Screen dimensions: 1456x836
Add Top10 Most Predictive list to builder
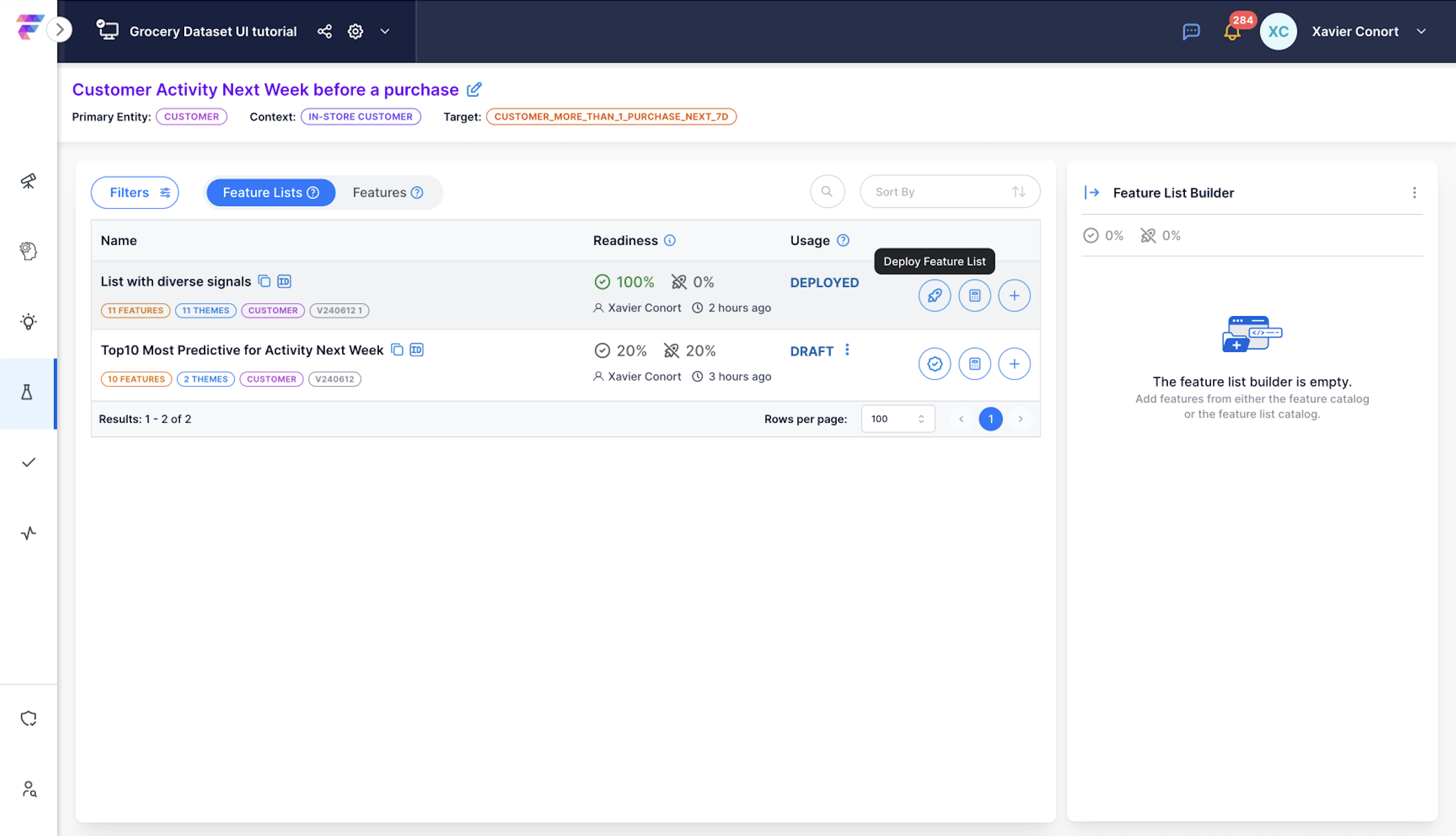(x=1014, y=364)
